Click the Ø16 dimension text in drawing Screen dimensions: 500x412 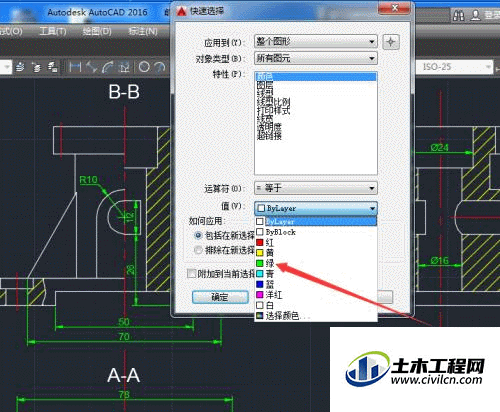[x=440, y=260]
